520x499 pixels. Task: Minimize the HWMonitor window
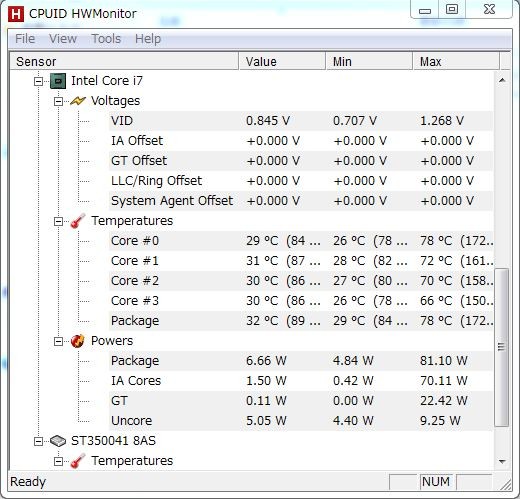coord(425,10)
